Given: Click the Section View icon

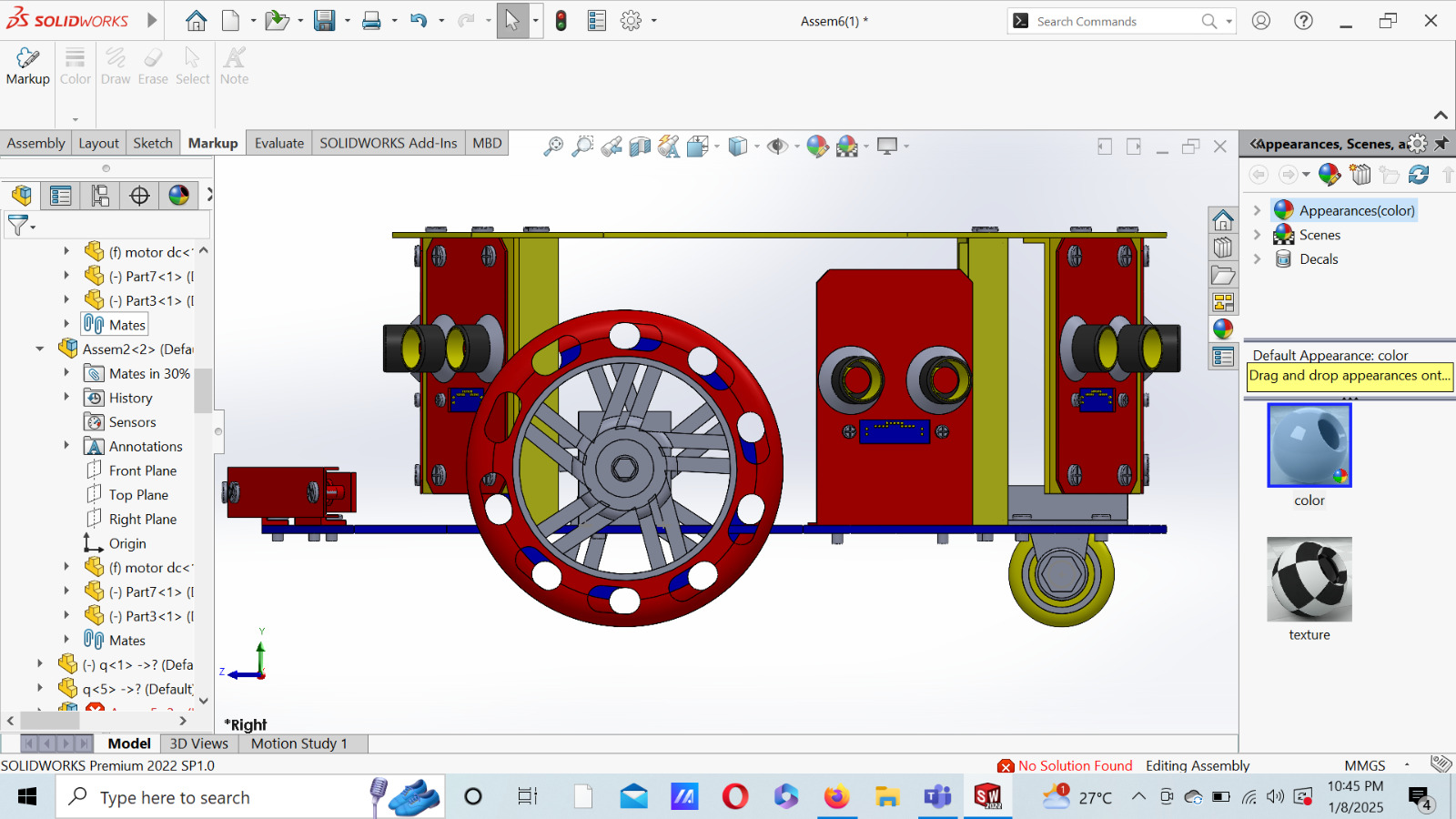Looking at the screenshot, I should (638, 146).
